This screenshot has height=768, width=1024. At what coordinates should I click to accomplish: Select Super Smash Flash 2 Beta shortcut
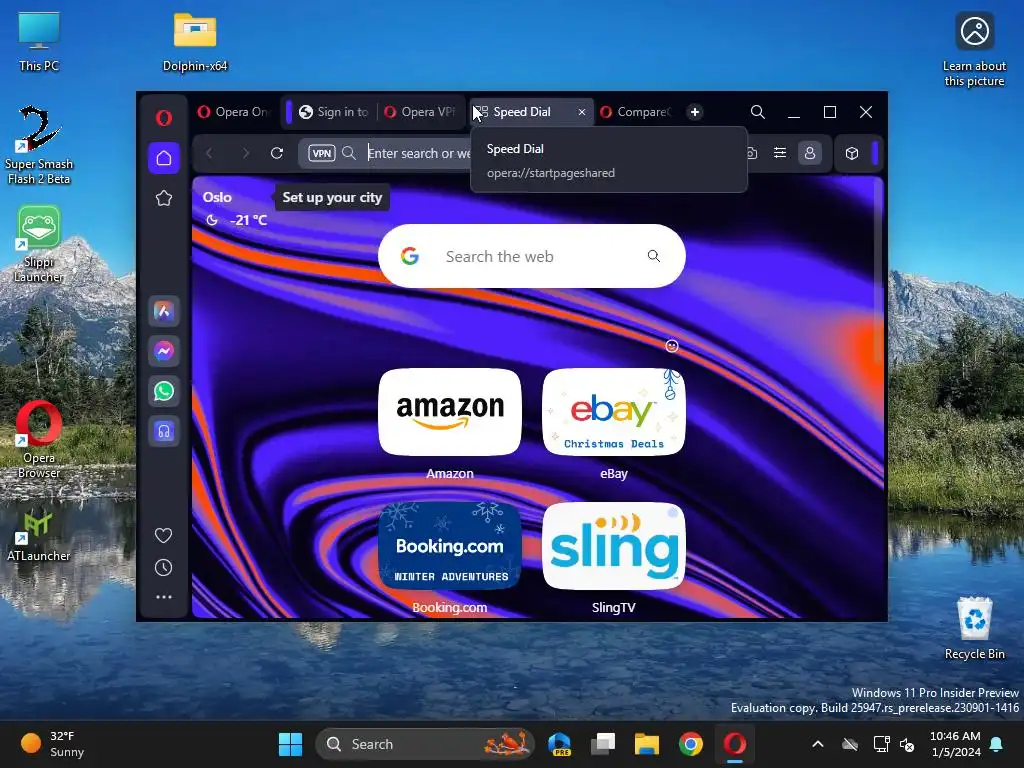39,145
